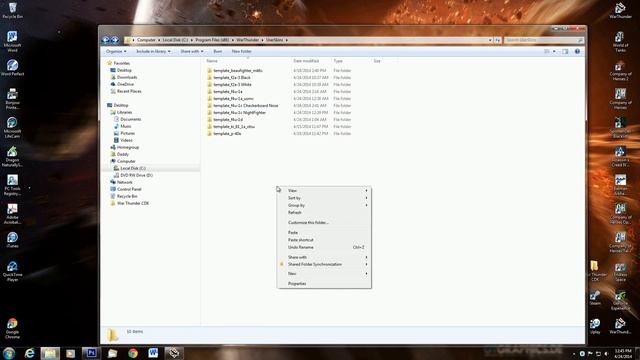Launch Microsoft Word desktop shortcut
The height and width of the screenshot is (360, 640).
tap(12, 41)
